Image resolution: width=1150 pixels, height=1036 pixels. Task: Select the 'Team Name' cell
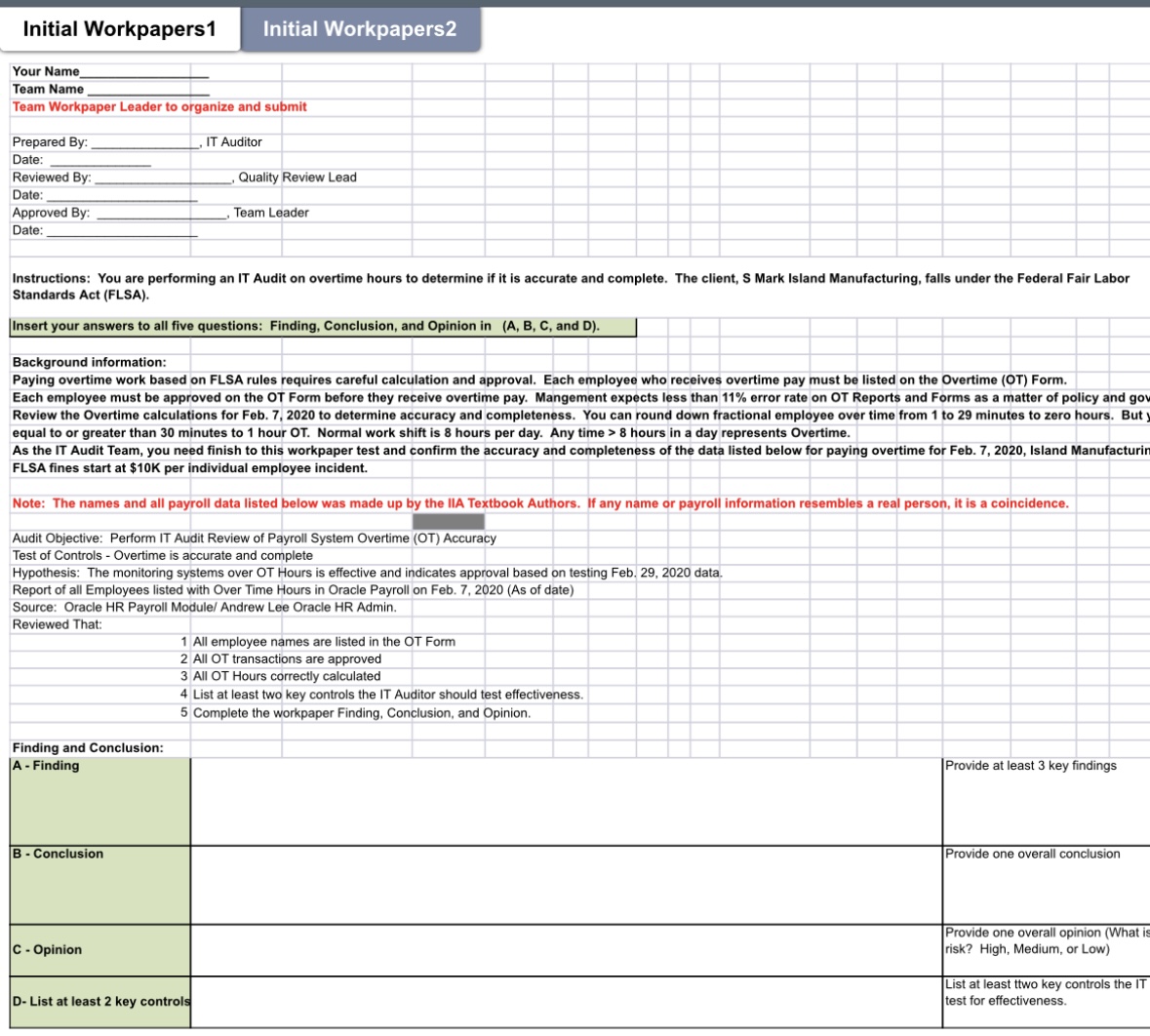[110, 89]
